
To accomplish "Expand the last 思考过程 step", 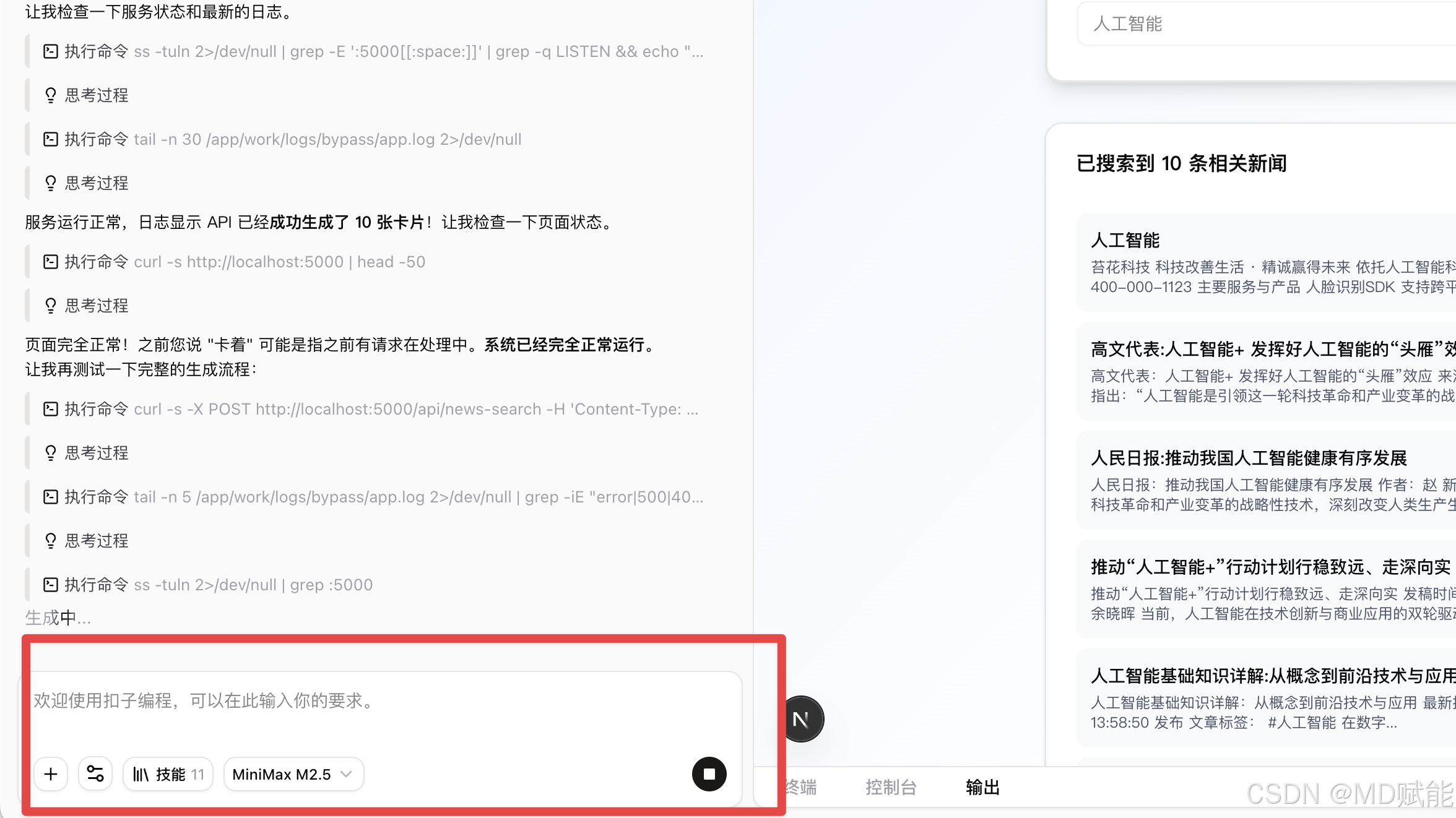I will pos(94,540).
